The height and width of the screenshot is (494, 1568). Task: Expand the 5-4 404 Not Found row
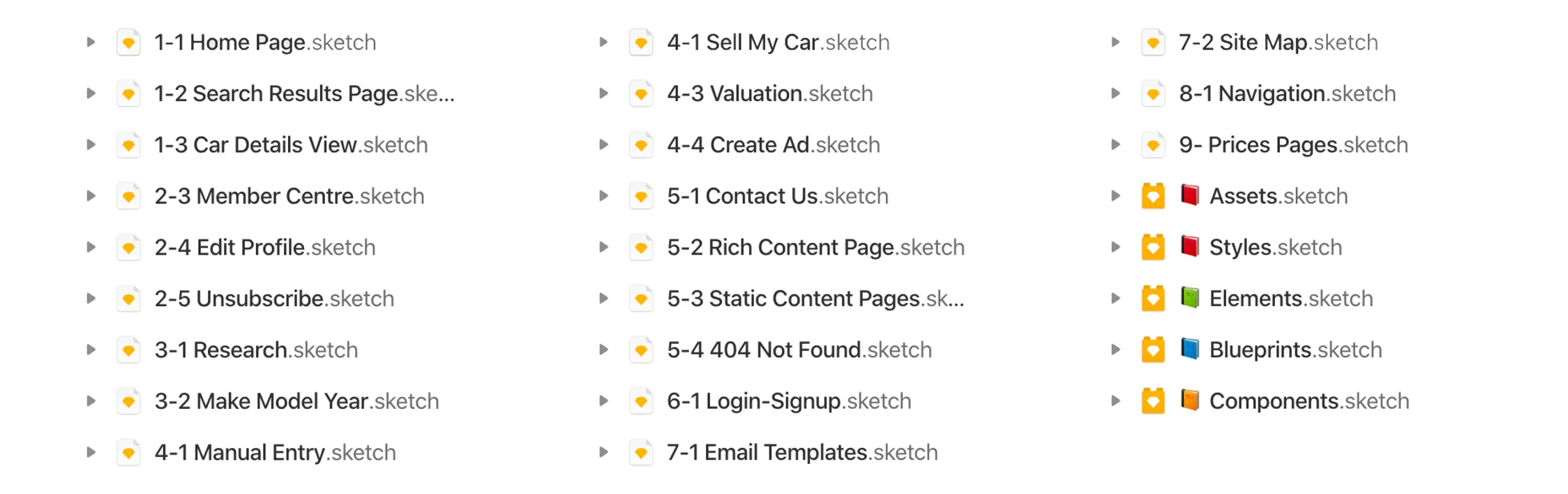[603, 350]
